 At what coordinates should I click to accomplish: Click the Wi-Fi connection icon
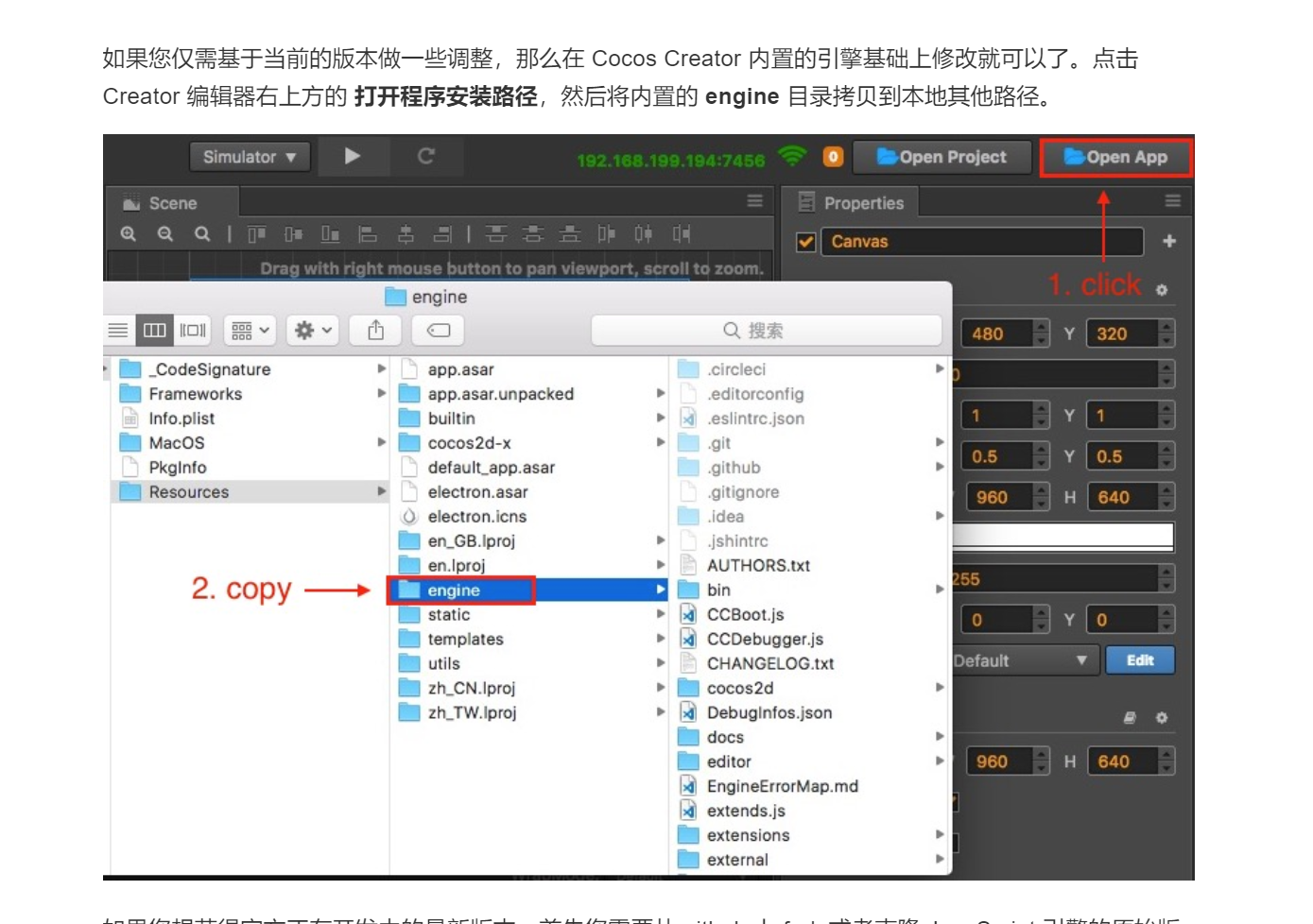click(792, 156)
